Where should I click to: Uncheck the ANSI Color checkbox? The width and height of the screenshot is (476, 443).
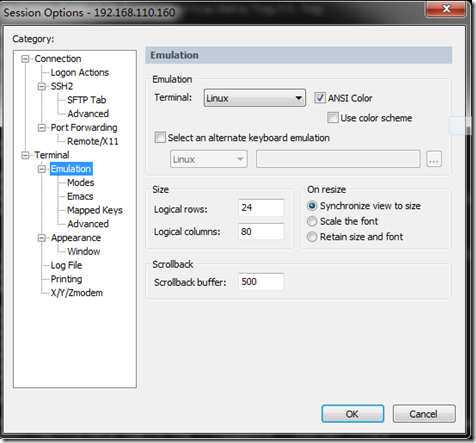(x=320, y=98)
